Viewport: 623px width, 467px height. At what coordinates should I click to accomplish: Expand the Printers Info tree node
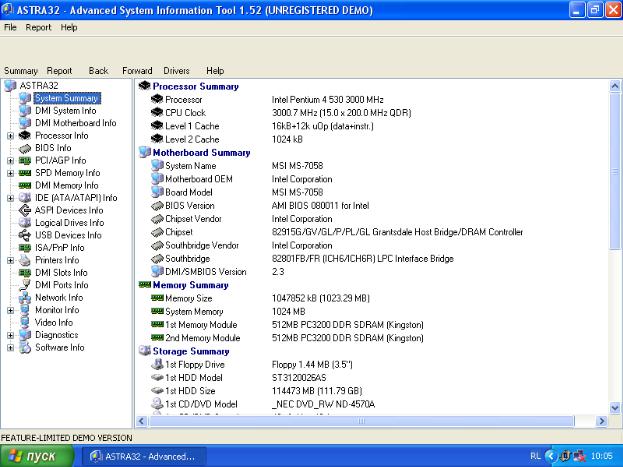pos(10,260)
